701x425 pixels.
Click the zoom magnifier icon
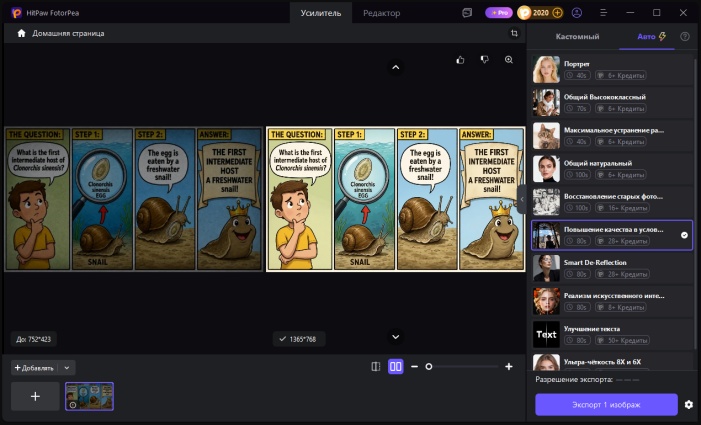coord(509,60)
